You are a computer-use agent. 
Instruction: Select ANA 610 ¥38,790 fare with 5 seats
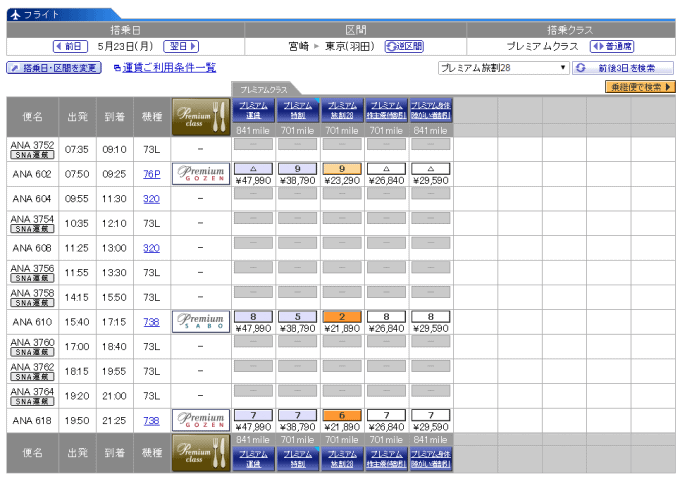[298, 316]
